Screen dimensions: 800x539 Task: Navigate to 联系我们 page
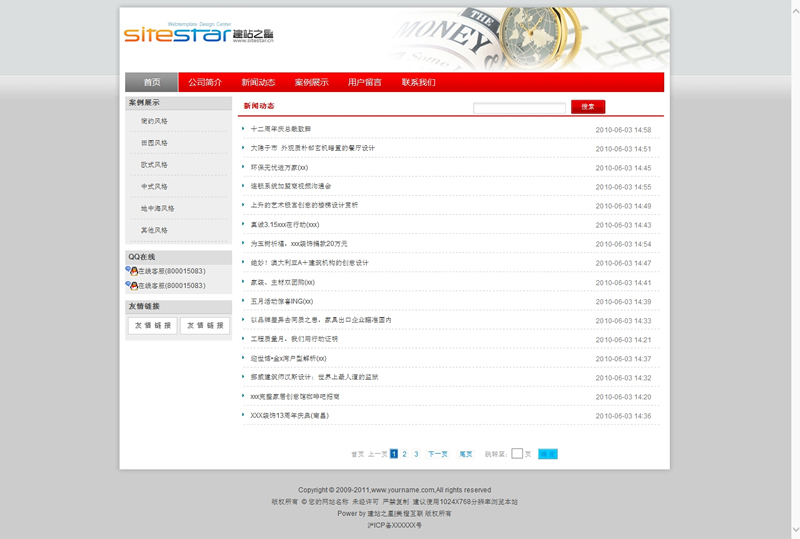point(418,82)
